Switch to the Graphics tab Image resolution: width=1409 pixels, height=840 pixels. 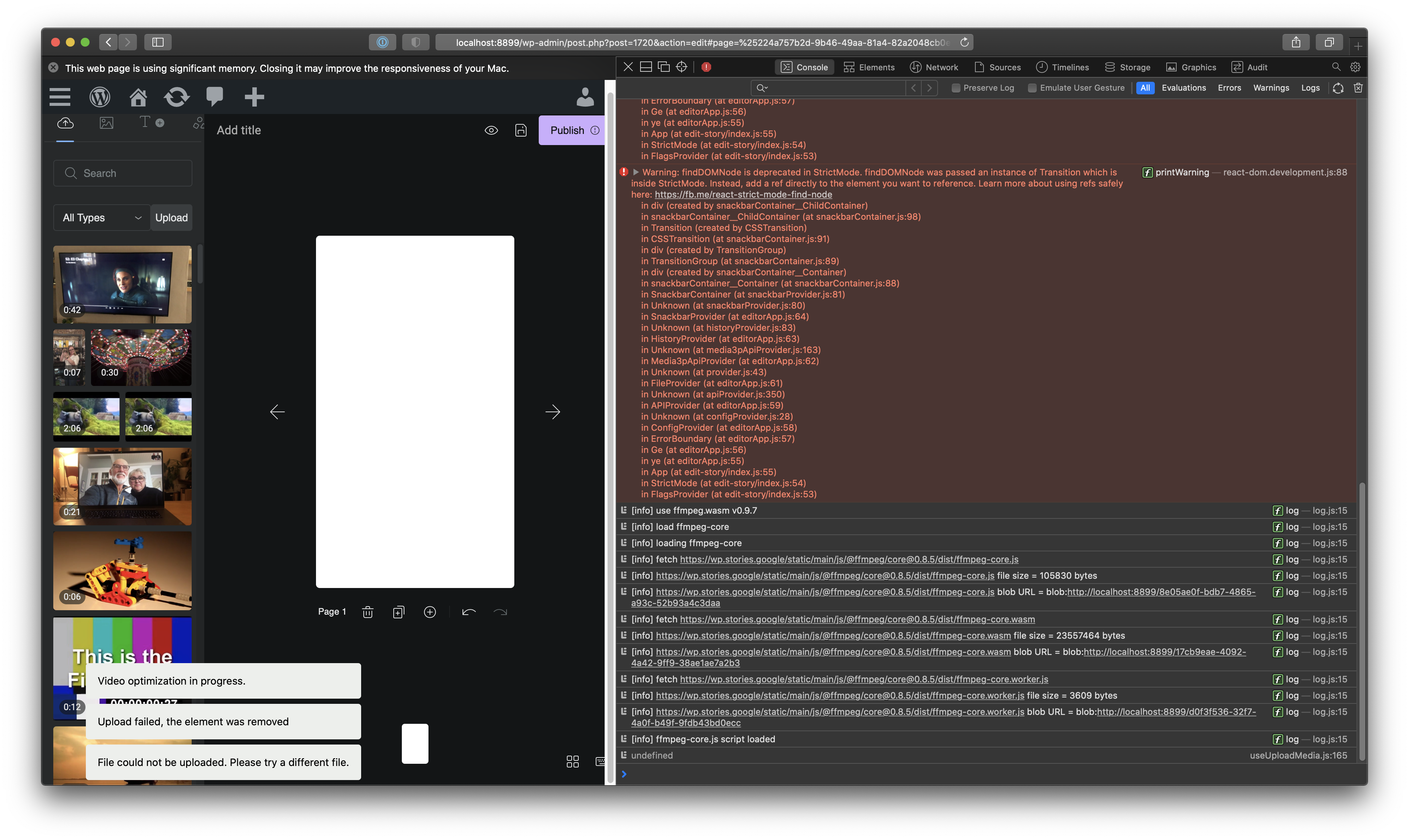point(1191,67)
